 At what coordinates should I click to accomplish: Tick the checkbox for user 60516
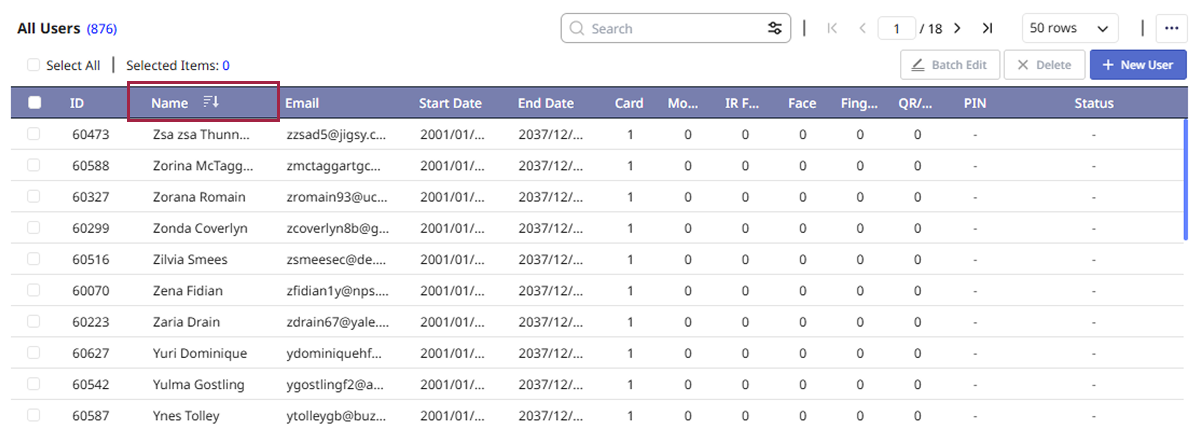(x=34, y=259)
